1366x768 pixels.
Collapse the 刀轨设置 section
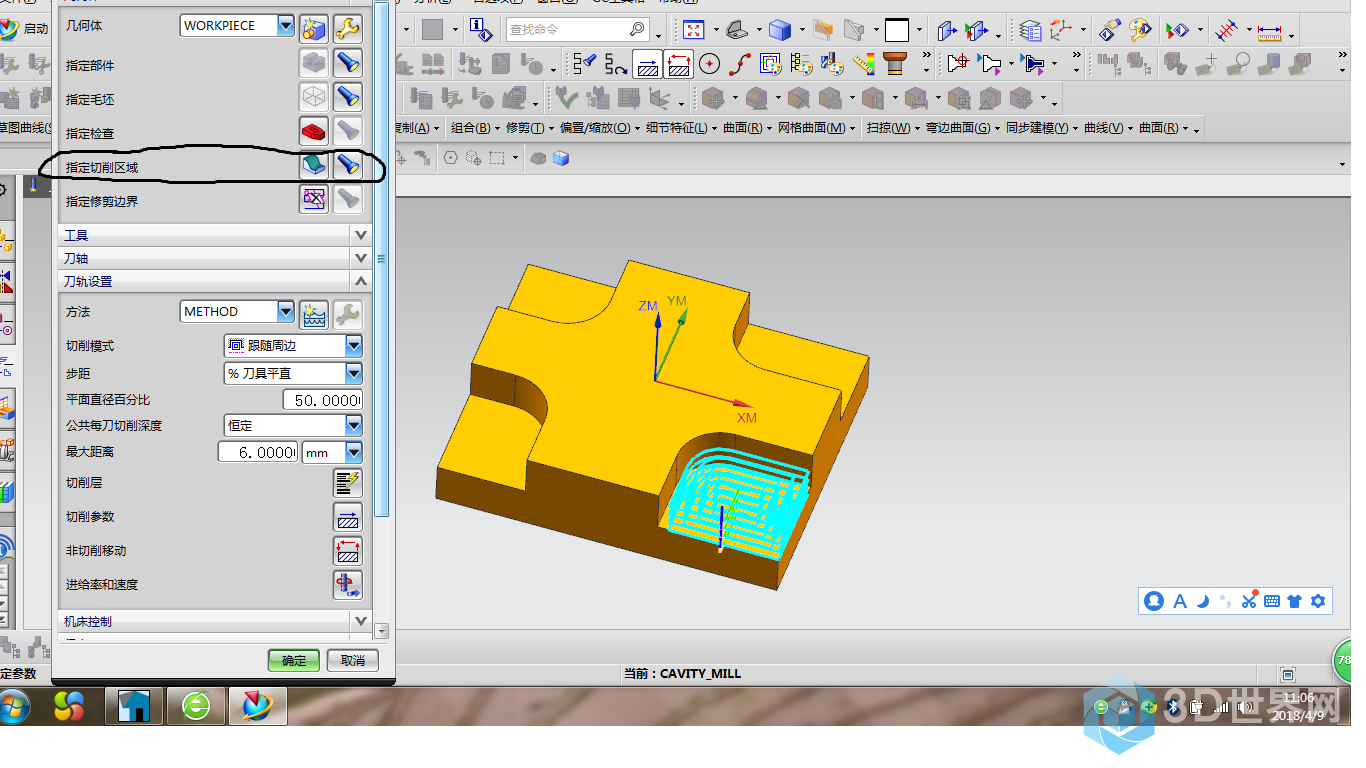214,281
